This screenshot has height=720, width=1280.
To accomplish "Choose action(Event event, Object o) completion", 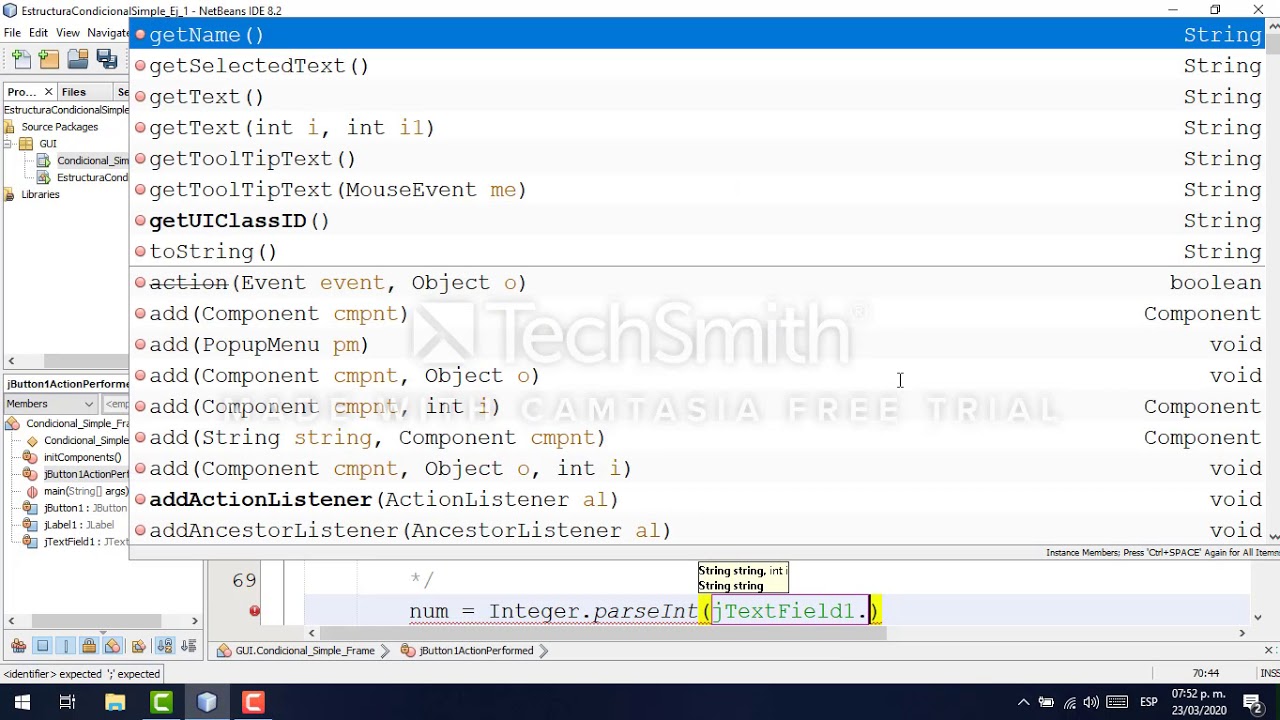I will coord(697,283).
